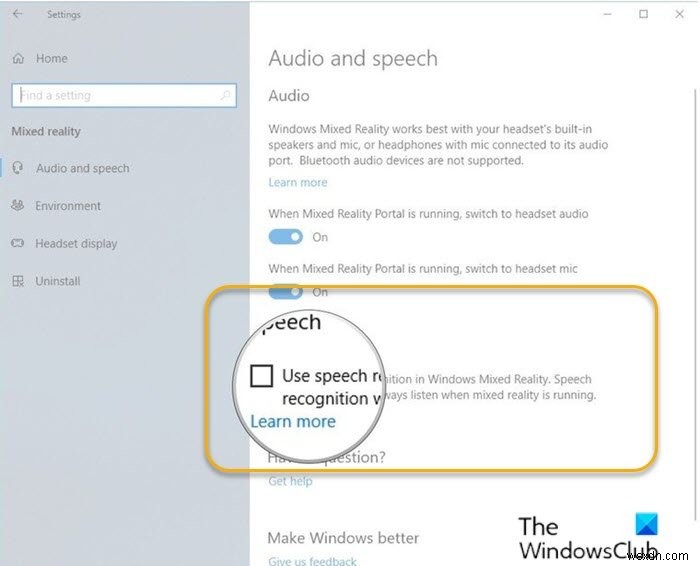The width and height of the screenshot is (700, 566).
Task: Click the Uninstall grid icon
Action: (x=18, y=281)
